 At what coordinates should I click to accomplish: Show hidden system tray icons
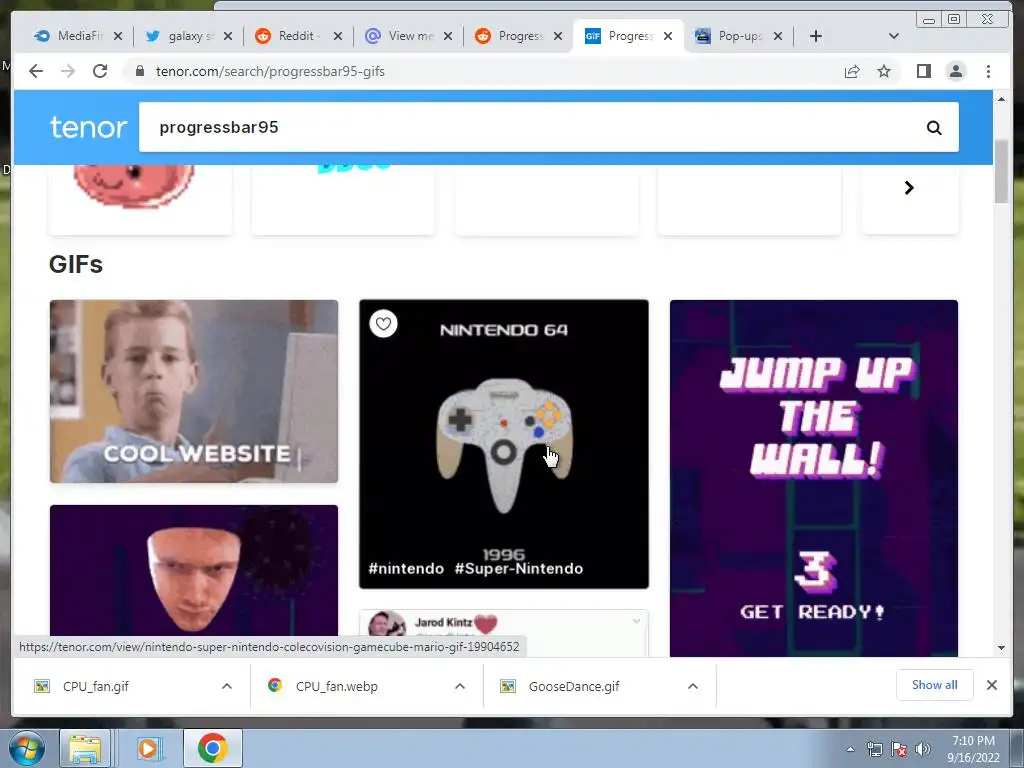pyautogui.click(x=850, y=749)
